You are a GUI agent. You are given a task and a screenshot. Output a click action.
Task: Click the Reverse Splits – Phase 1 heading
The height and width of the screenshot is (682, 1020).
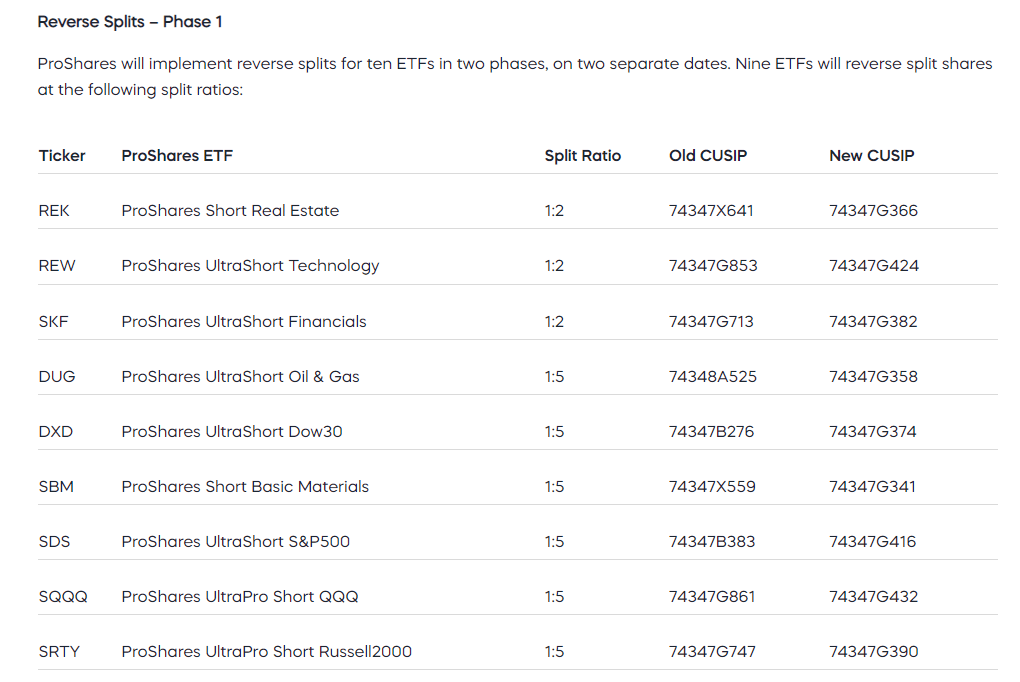(x=130, y=22)
